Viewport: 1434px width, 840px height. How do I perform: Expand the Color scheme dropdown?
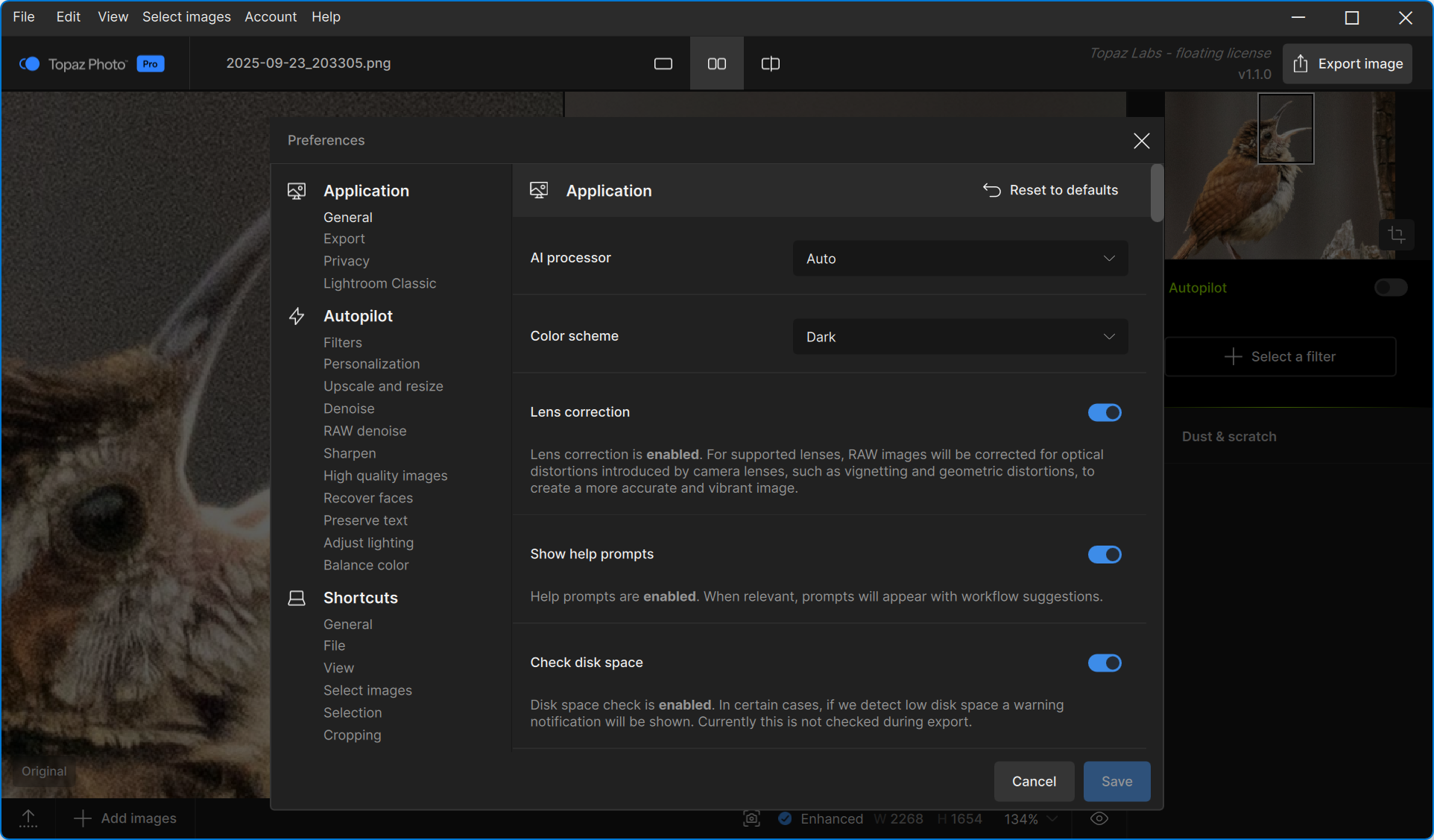point(959,337)
